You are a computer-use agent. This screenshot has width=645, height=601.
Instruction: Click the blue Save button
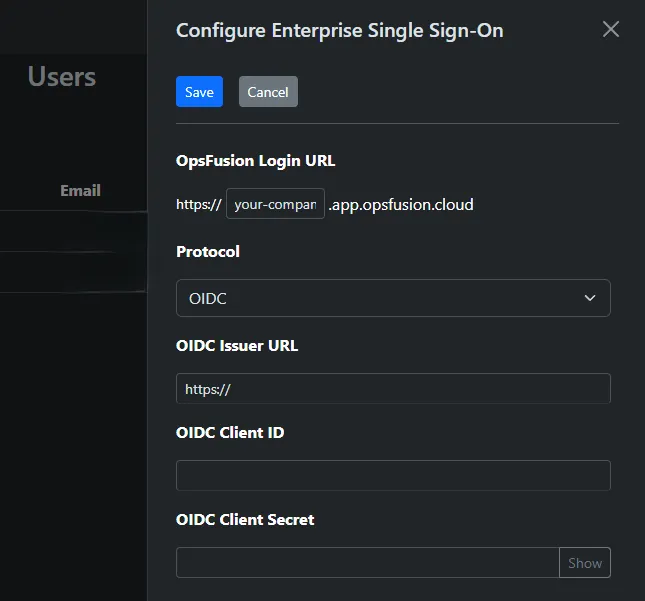click(x=200, y=92)
